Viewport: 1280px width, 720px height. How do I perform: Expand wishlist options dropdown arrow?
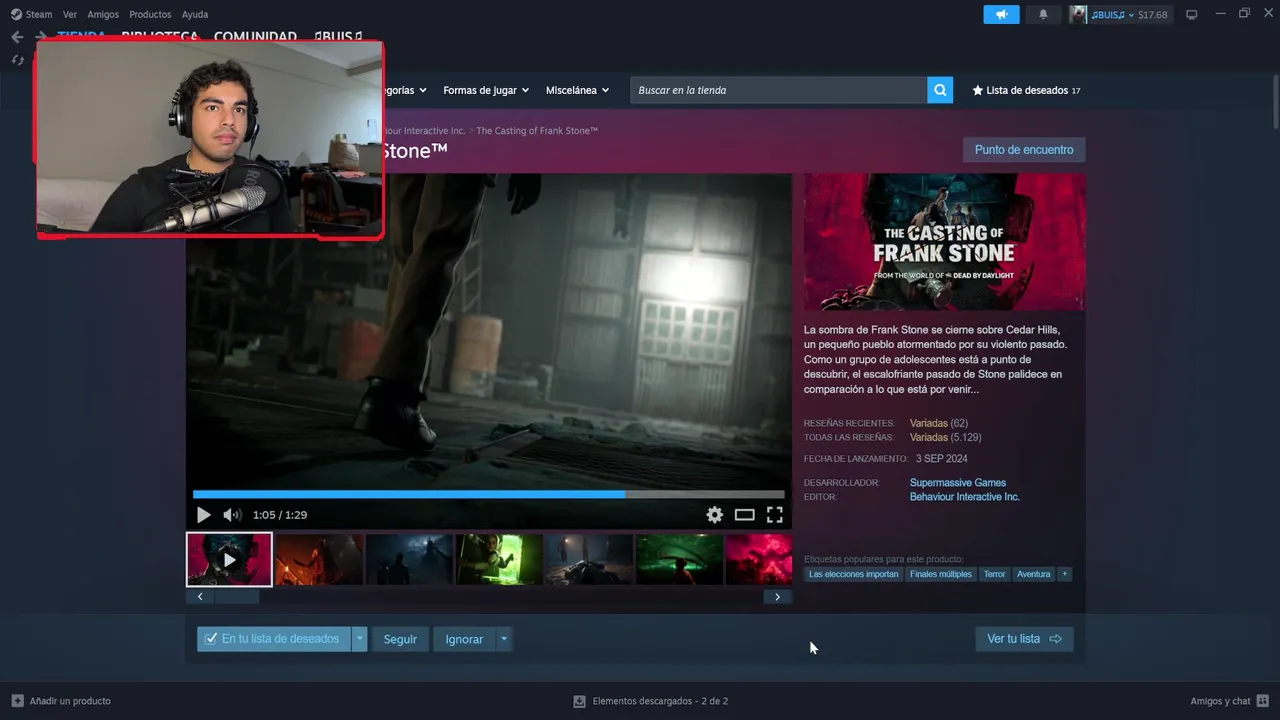click(360, 639)
